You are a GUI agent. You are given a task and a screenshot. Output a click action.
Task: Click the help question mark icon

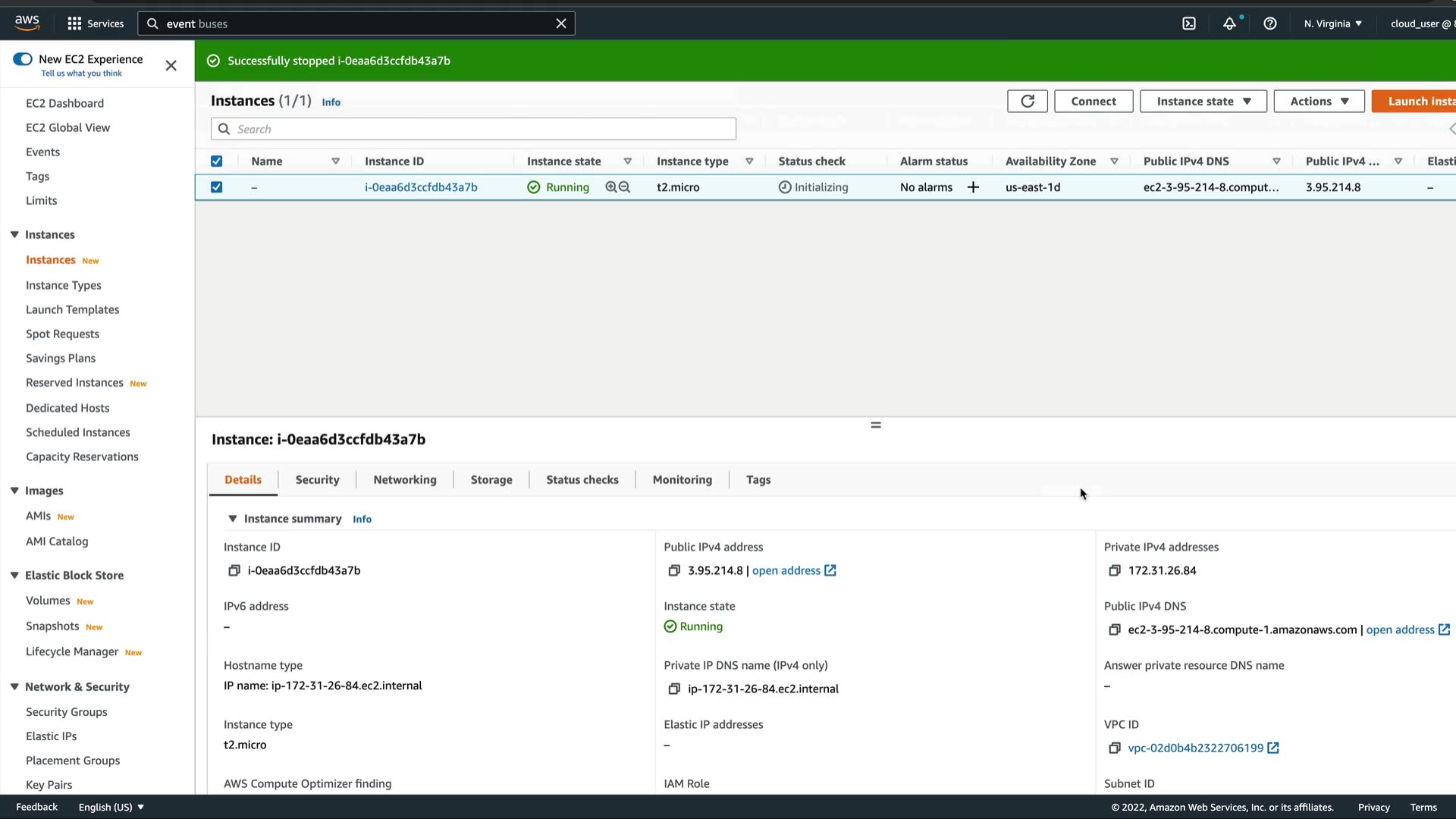coord(1270,24)
